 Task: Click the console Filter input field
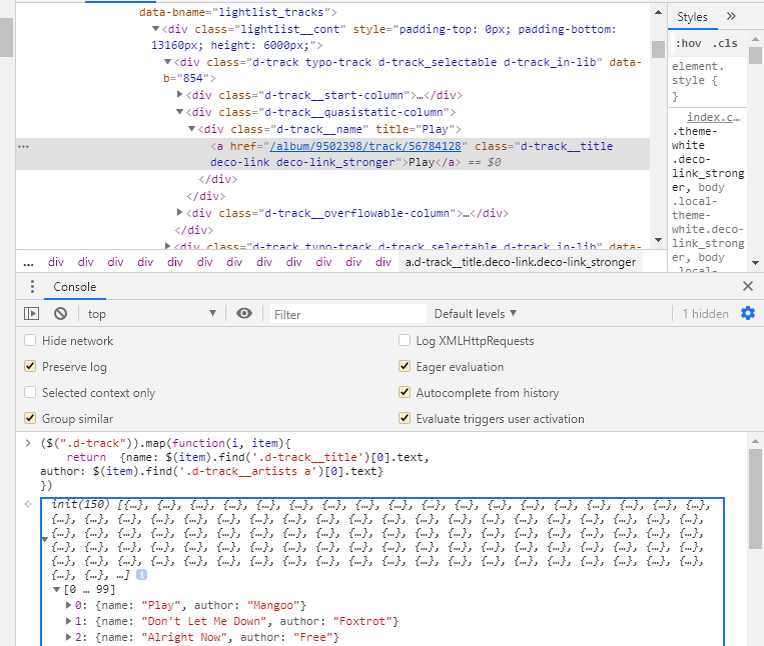point(348,314)
